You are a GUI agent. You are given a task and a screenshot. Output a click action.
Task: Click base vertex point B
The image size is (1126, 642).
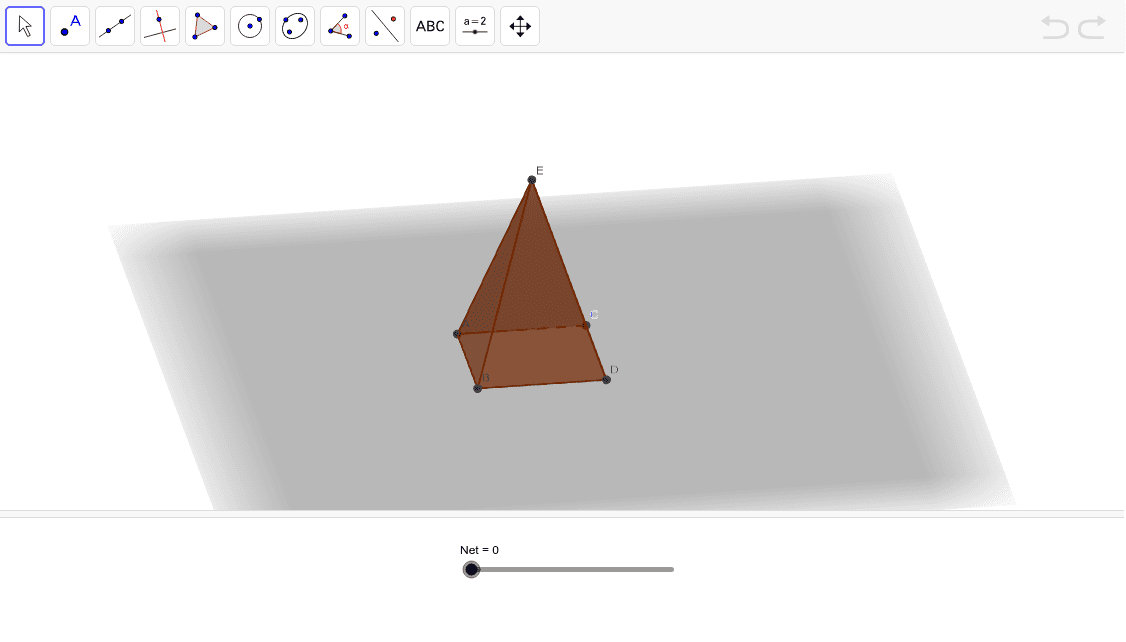[x=478, y=388]
